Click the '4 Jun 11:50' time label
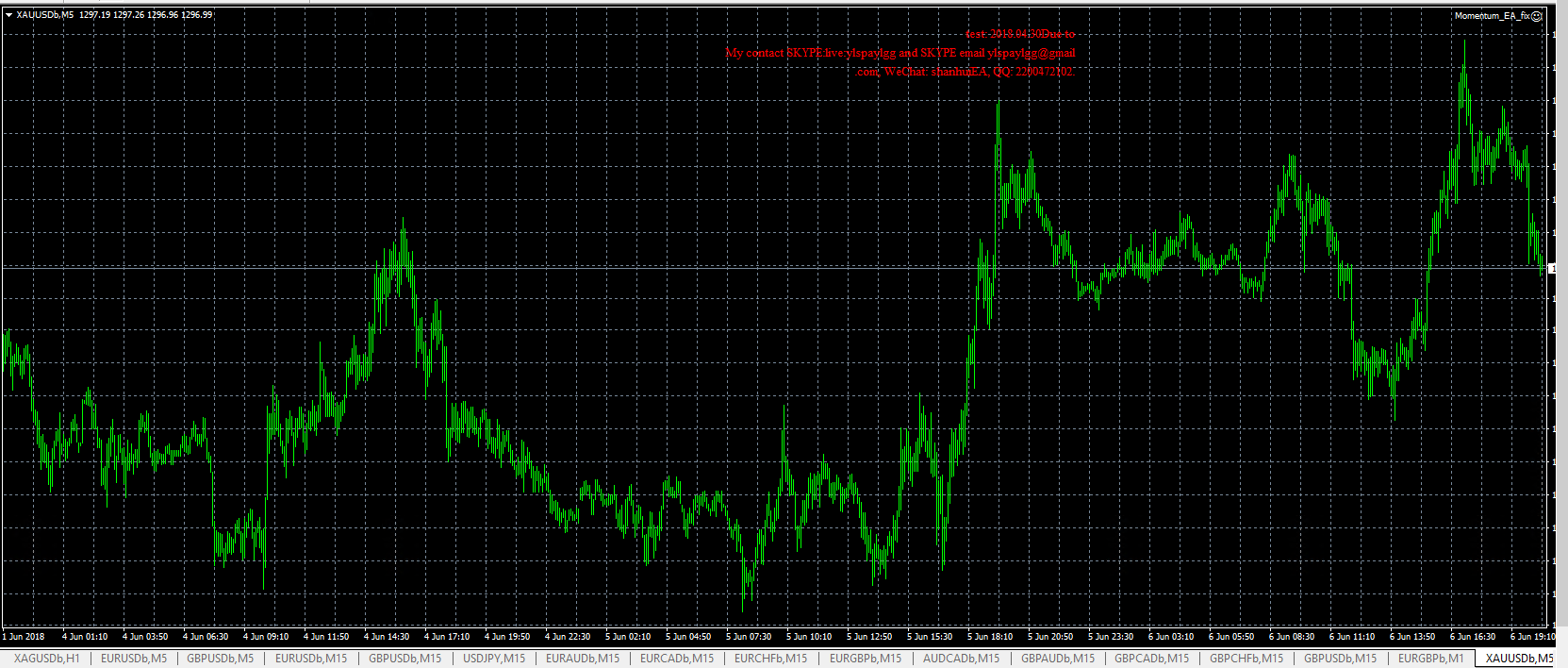This screenshot has height=668, width=1568. [326, 637]
